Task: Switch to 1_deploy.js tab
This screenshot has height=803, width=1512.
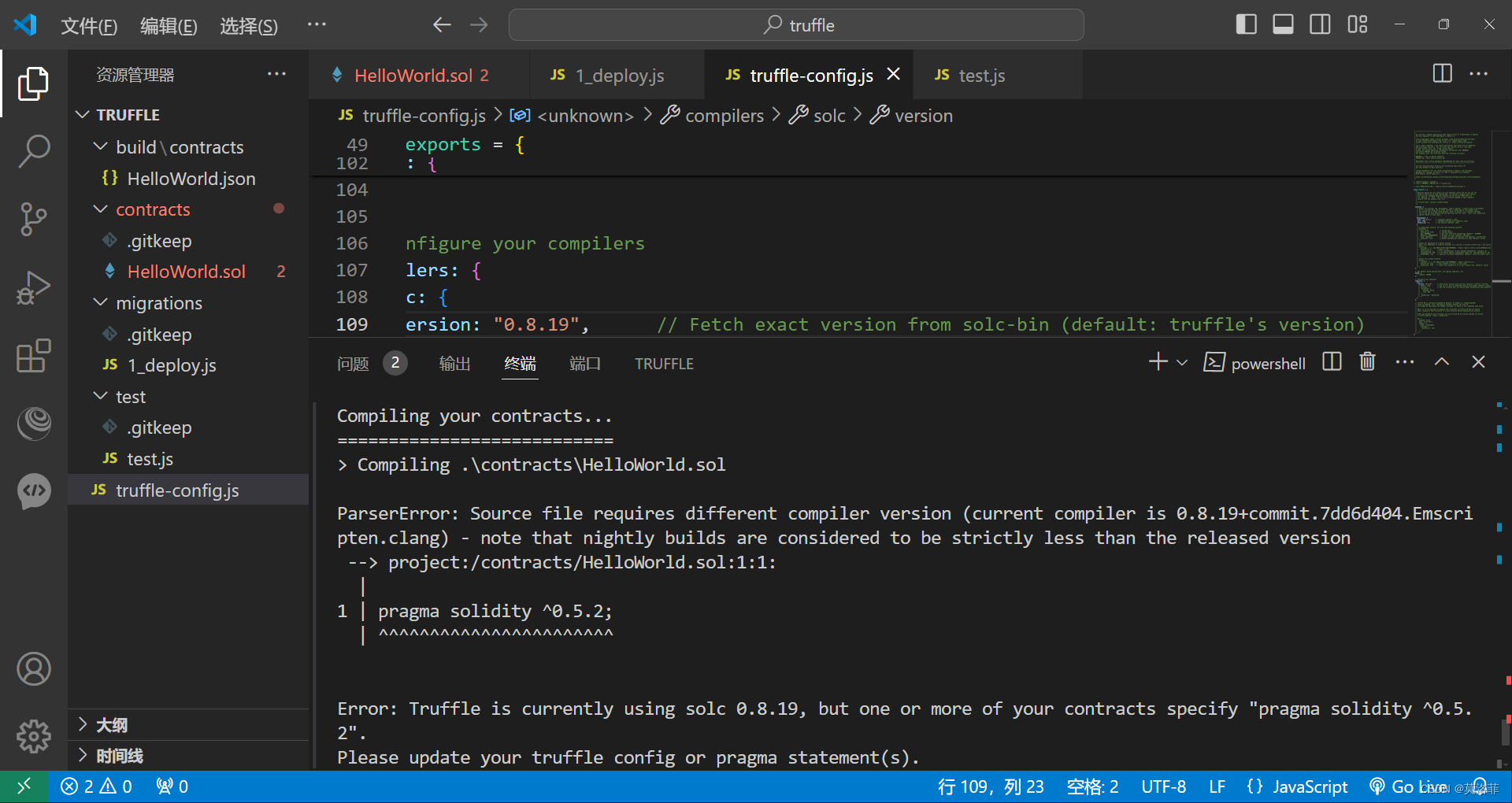Action: click(x=617, y=76)
